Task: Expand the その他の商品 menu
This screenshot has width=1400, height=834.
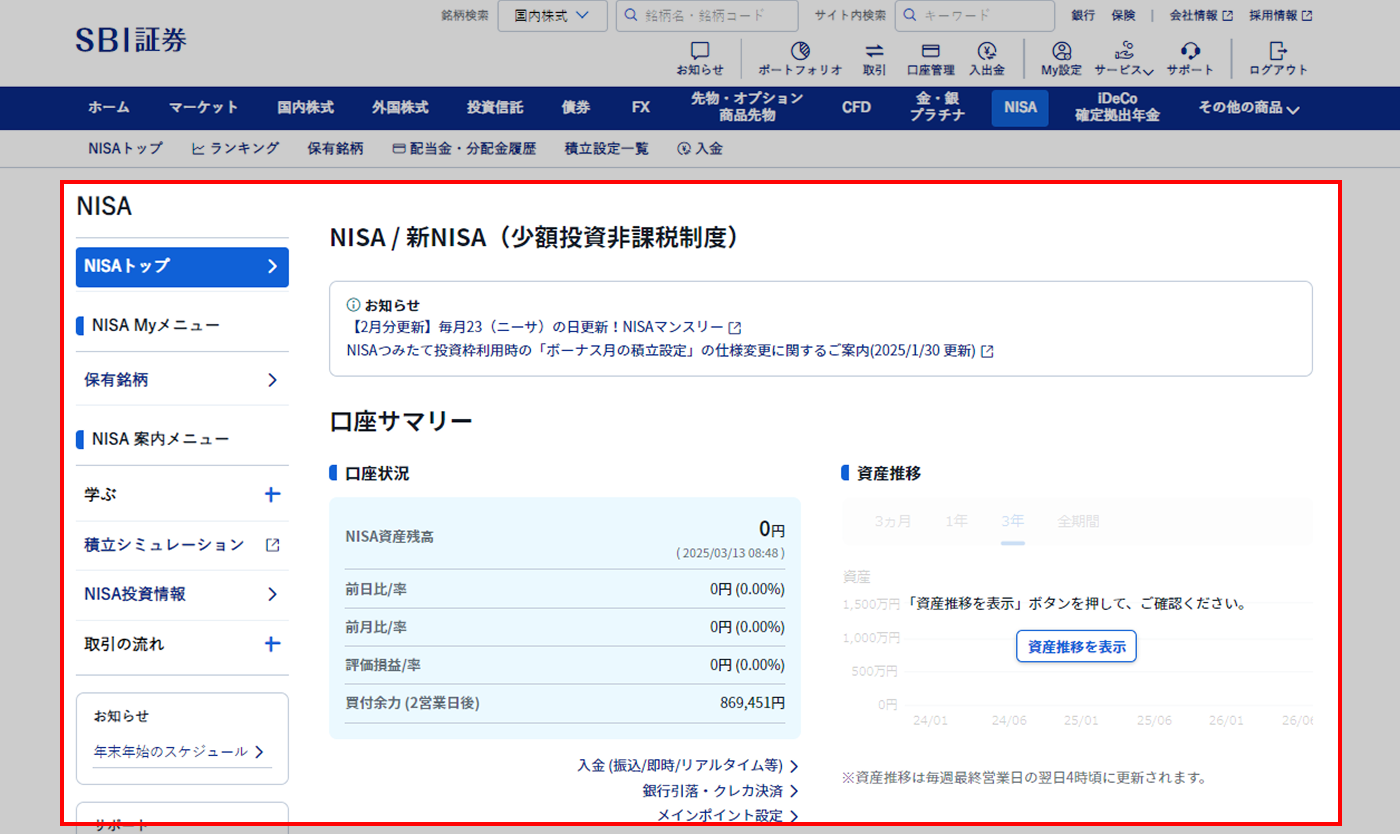Action: pos(1249,108)
